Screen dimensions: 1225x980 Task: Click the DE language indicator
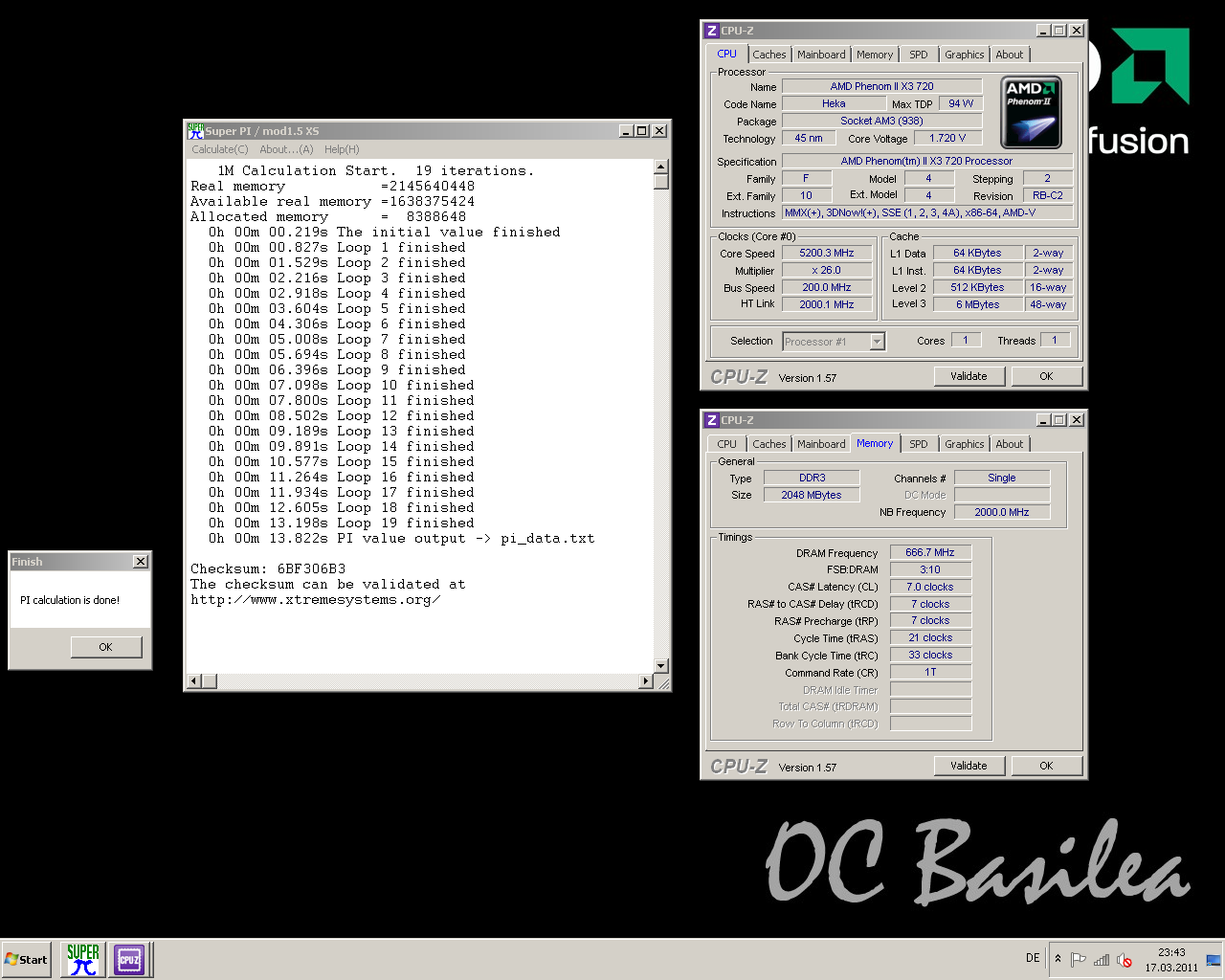[x=1033, y=958]
